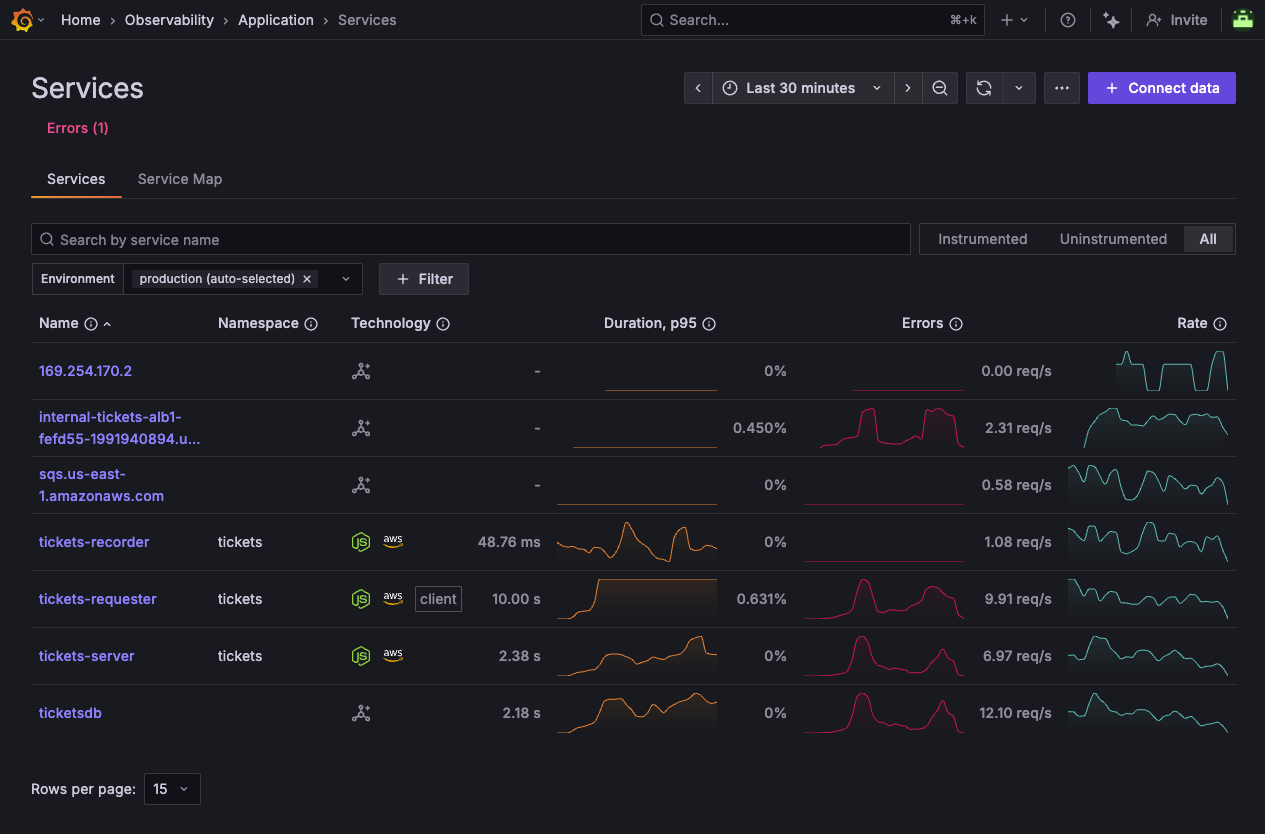Select the Instrumented filter option
This screenshot has width=1265, height=834.
(x=982, y=239)
